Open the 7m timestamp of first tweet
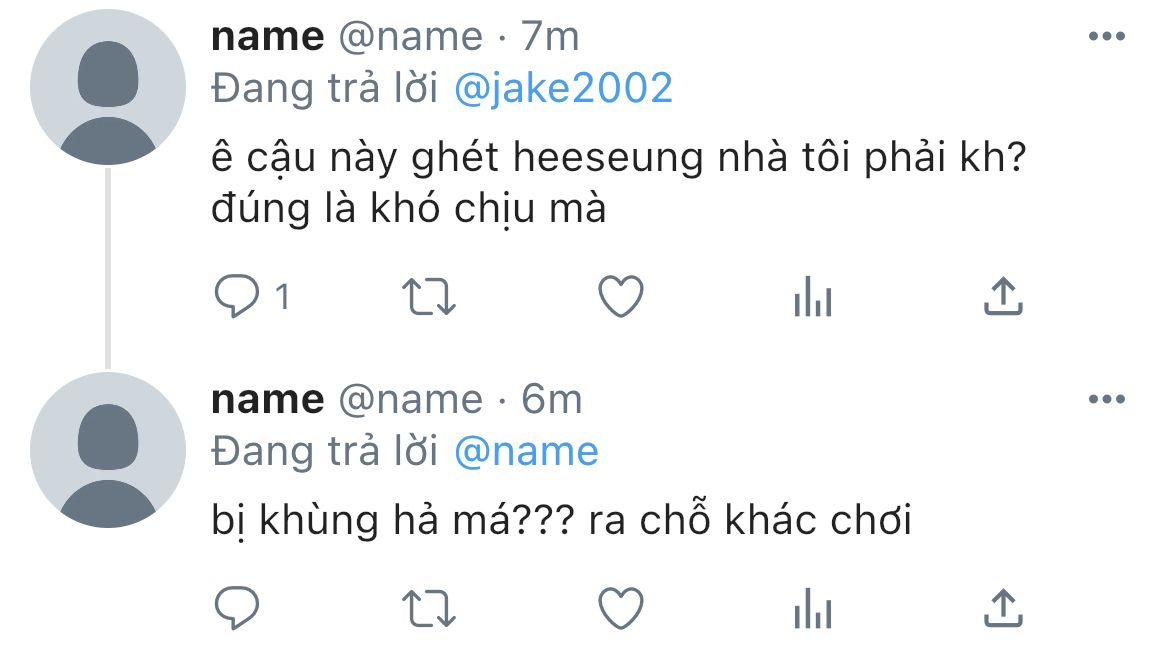 coord(550,37)
